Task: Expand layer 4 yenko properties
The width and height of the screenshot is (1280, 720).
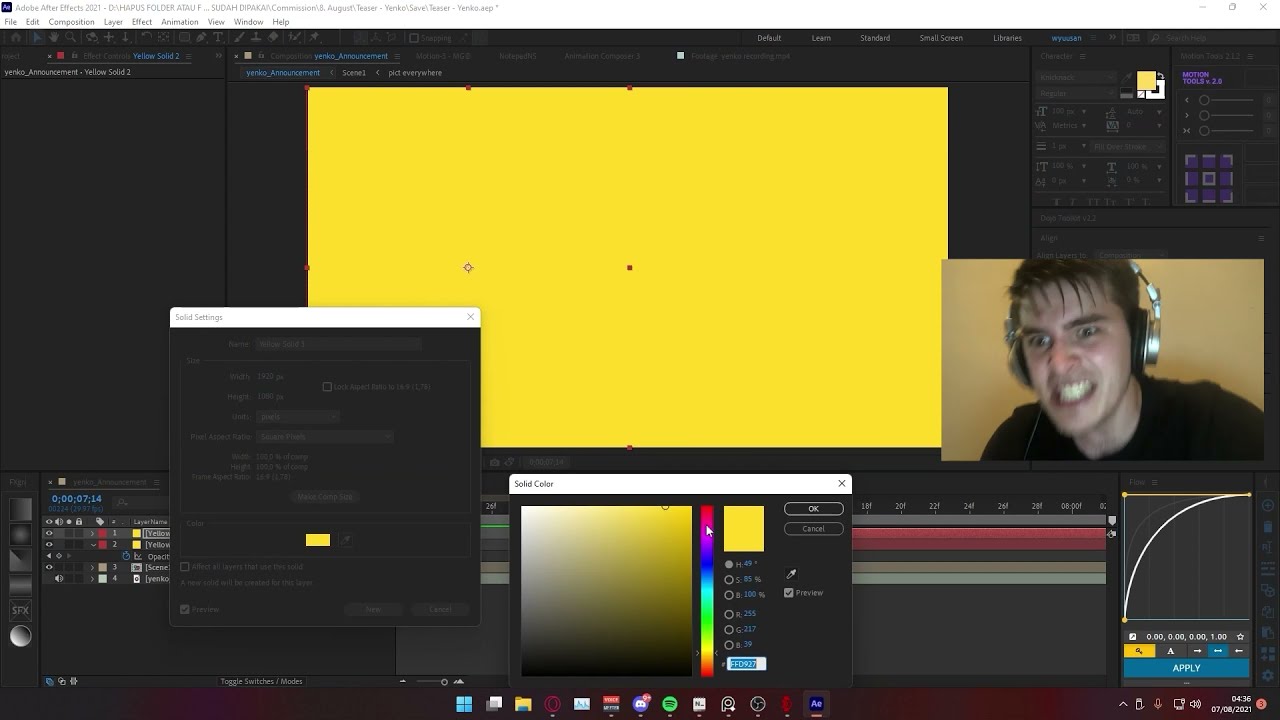Action: tap(92, 579)
